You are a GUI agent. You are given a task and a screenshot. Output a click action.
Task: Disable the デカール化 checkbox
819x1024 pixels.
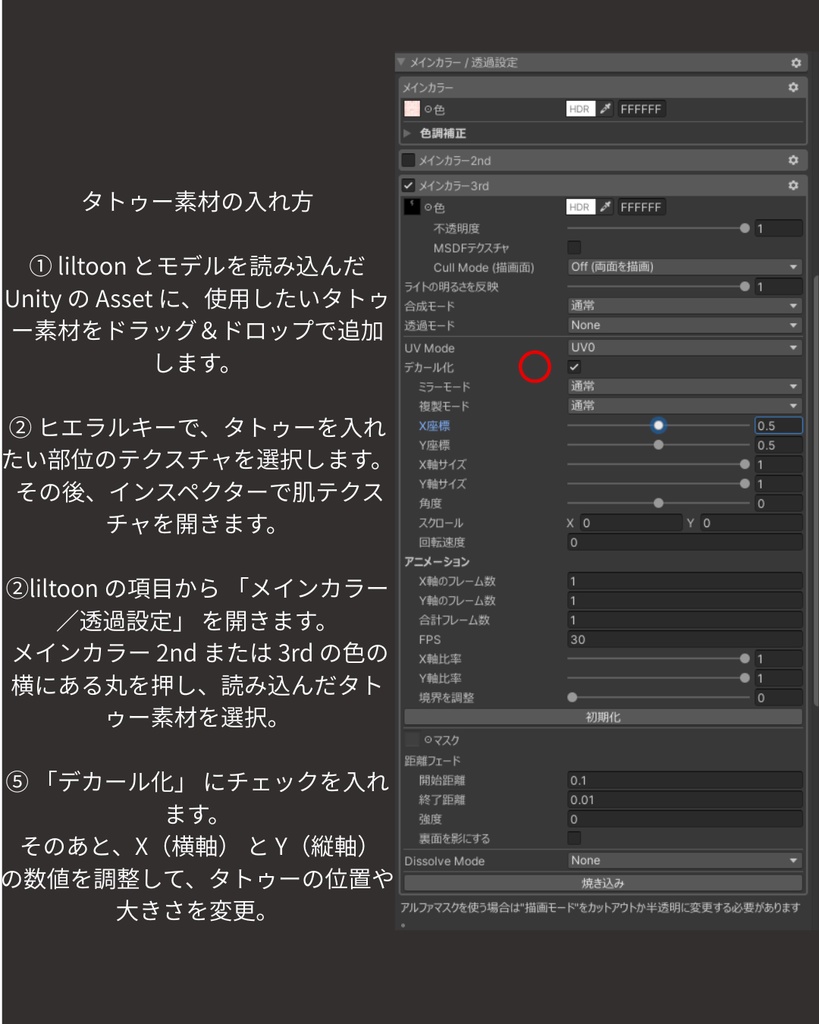(573, 367)
